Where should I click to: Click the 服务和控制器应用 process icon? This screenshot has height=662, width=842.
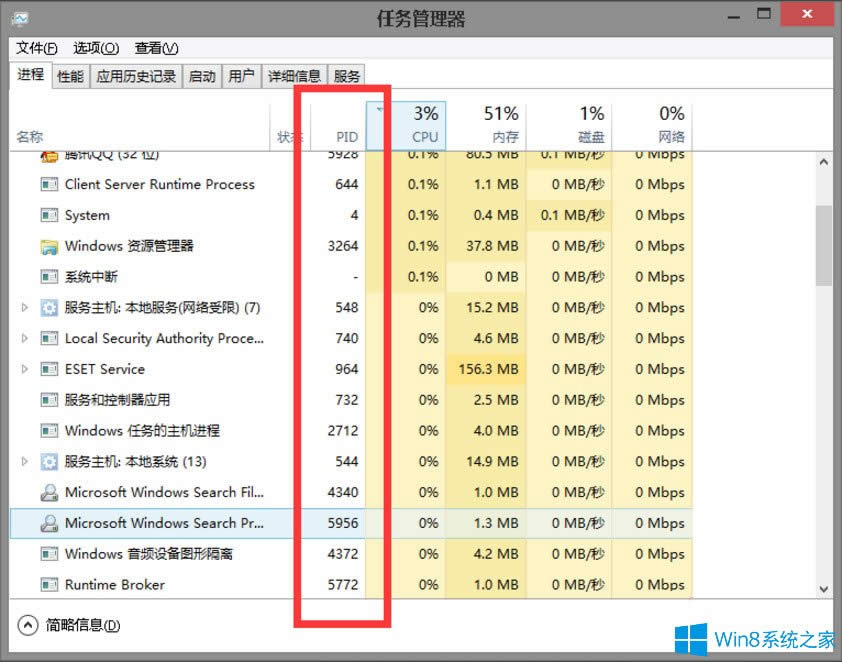(47, 400)
